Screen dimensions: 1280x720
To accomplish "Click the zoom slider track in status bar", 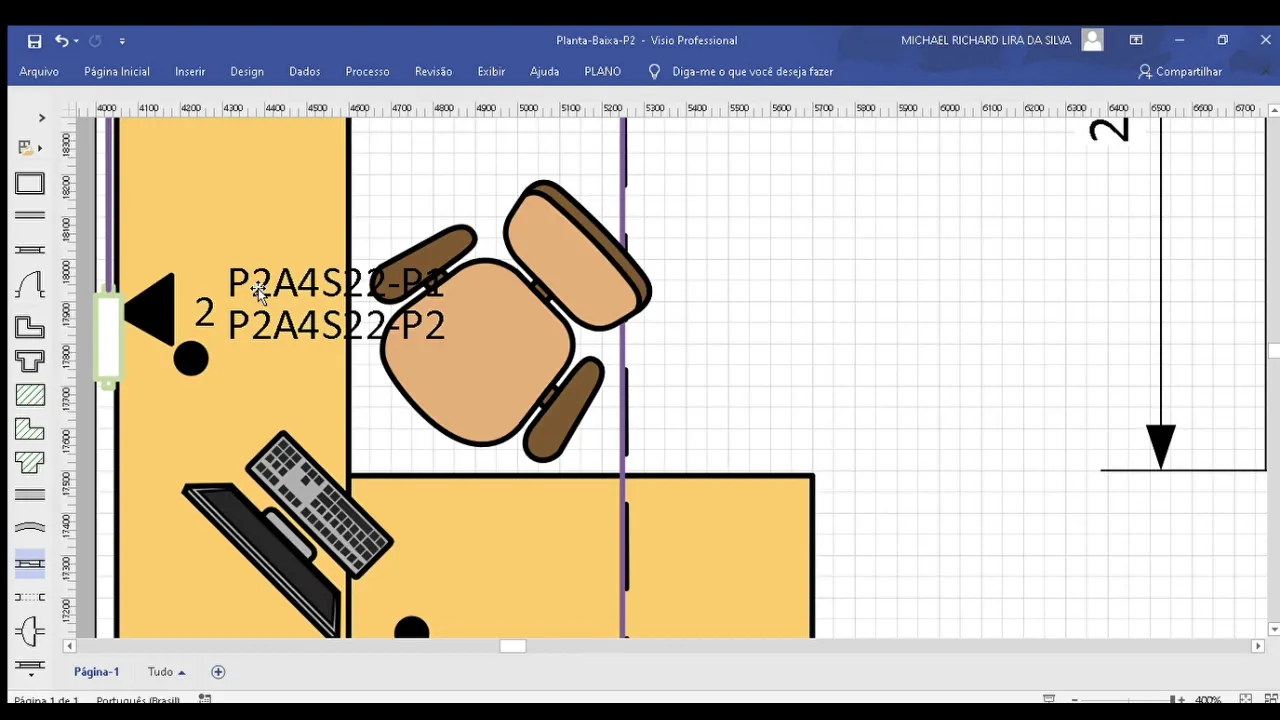I will 1126,700.
